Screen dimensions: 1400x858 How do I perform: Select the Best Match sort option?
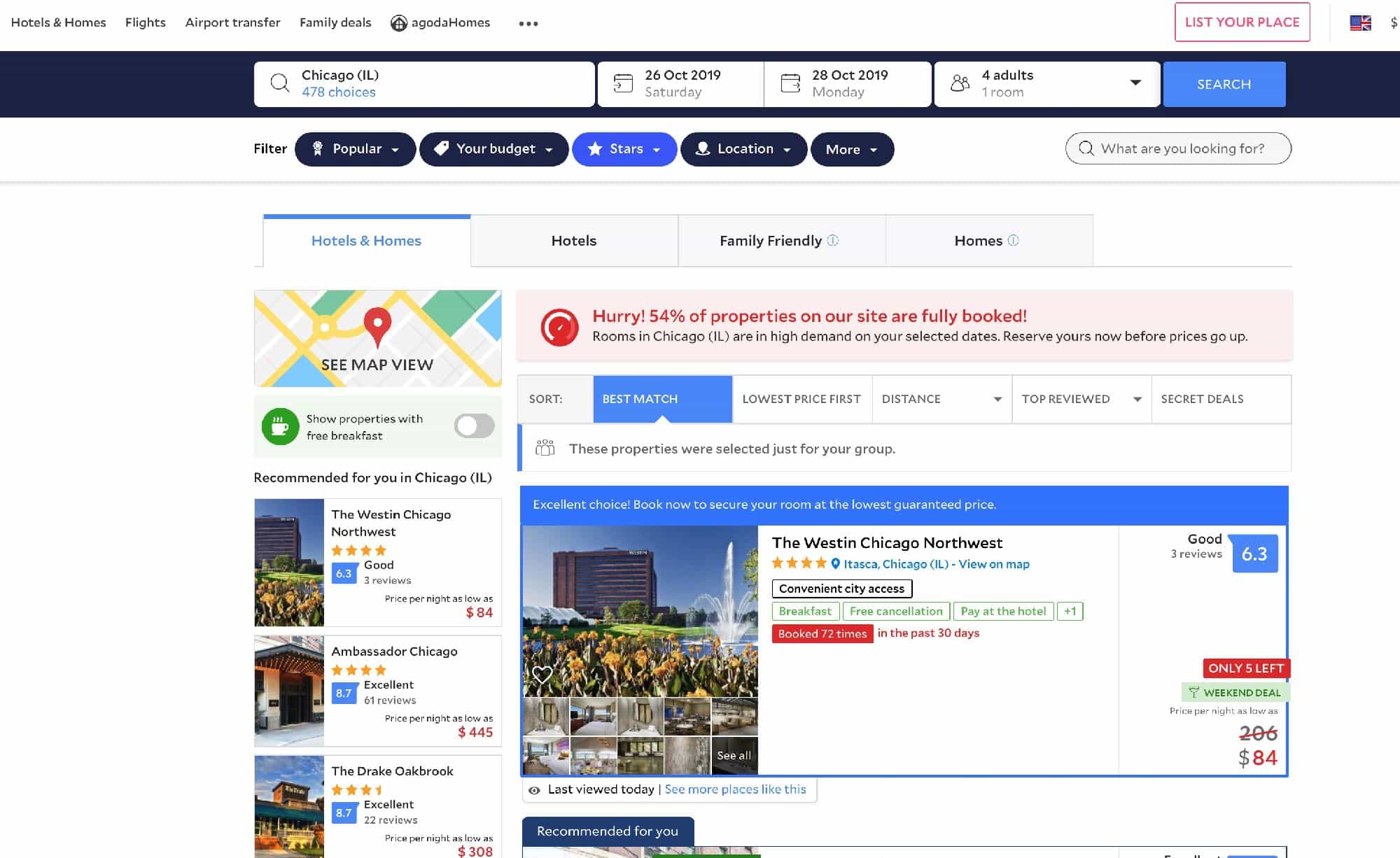(662, 399)
